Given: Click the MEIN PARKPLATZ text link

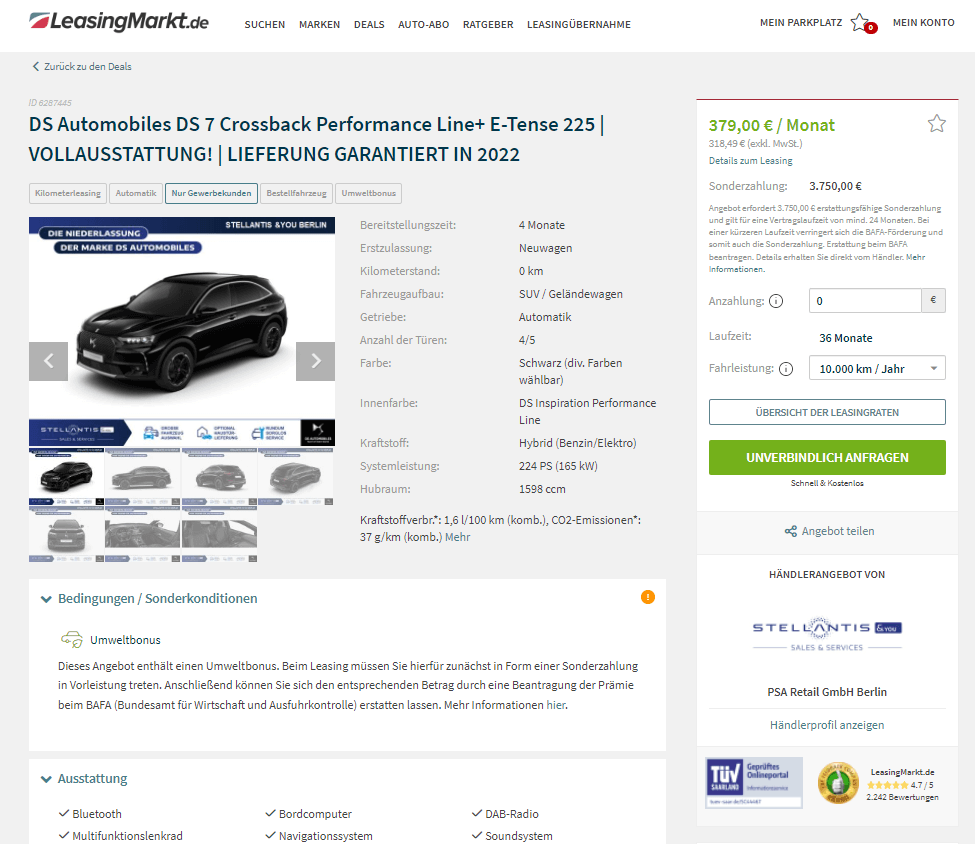Looking at the screenshot, I should 801,22.
